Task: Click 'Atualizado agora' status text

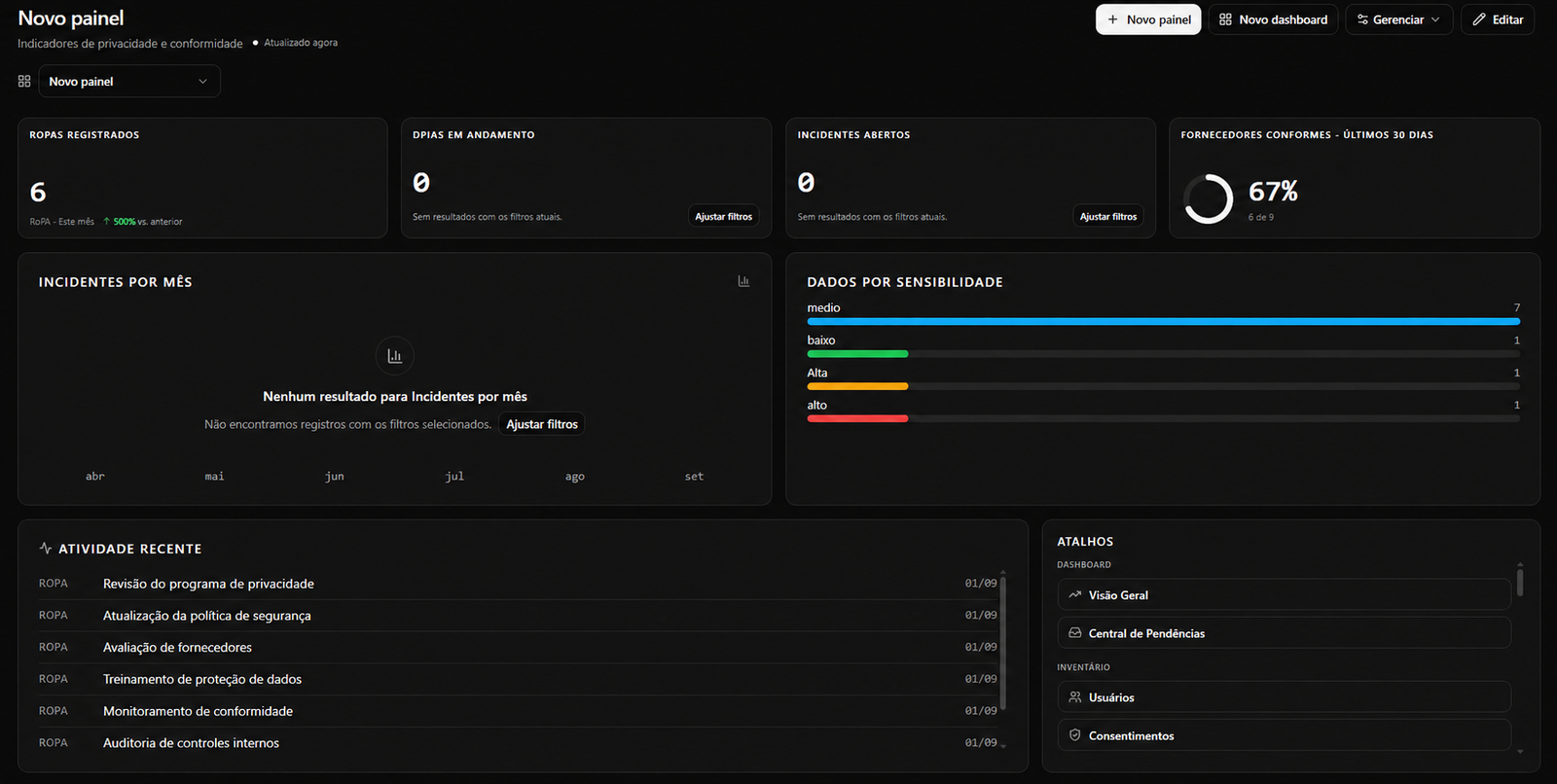Action: pos(301,43)
